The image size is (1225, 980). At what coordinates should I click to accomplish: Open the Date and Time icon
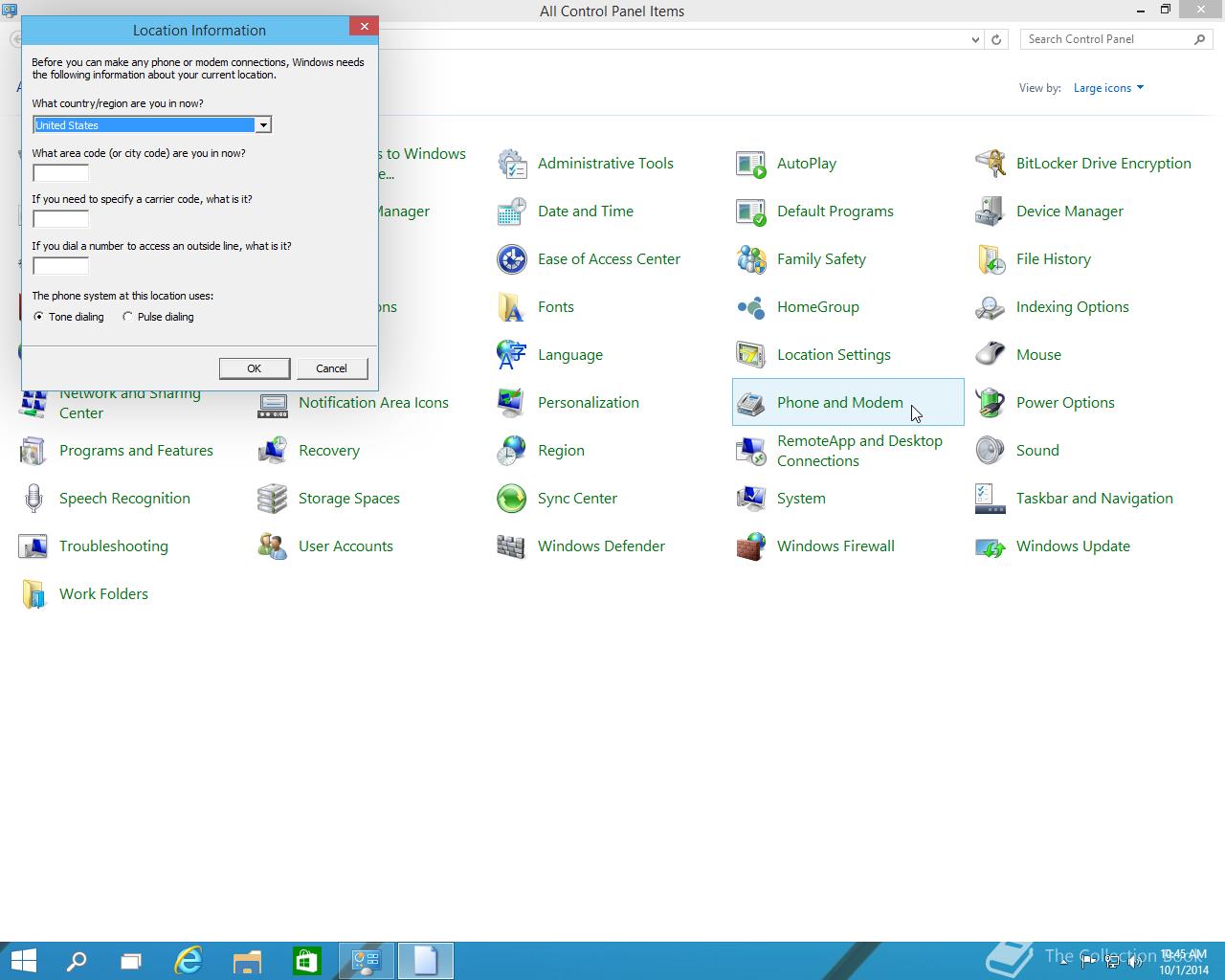(x=512, y=212)
